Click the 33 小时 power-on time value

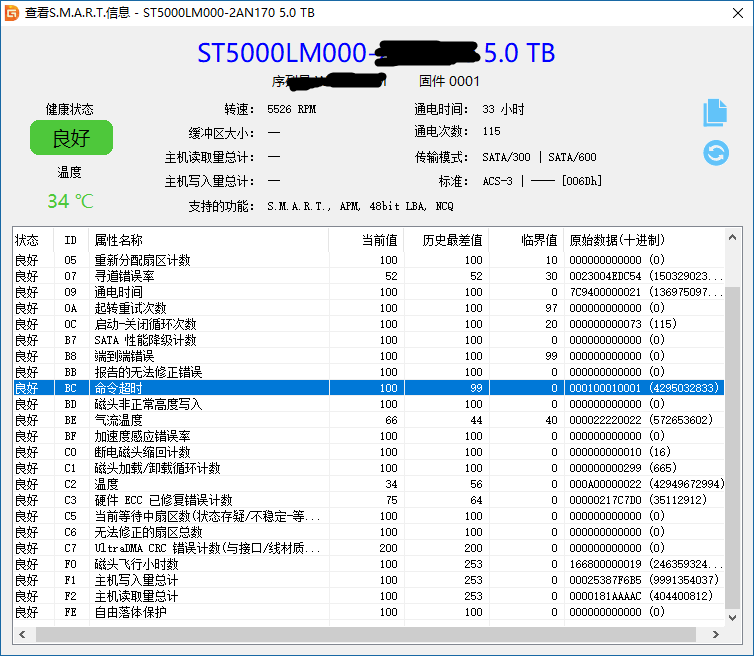503,109
